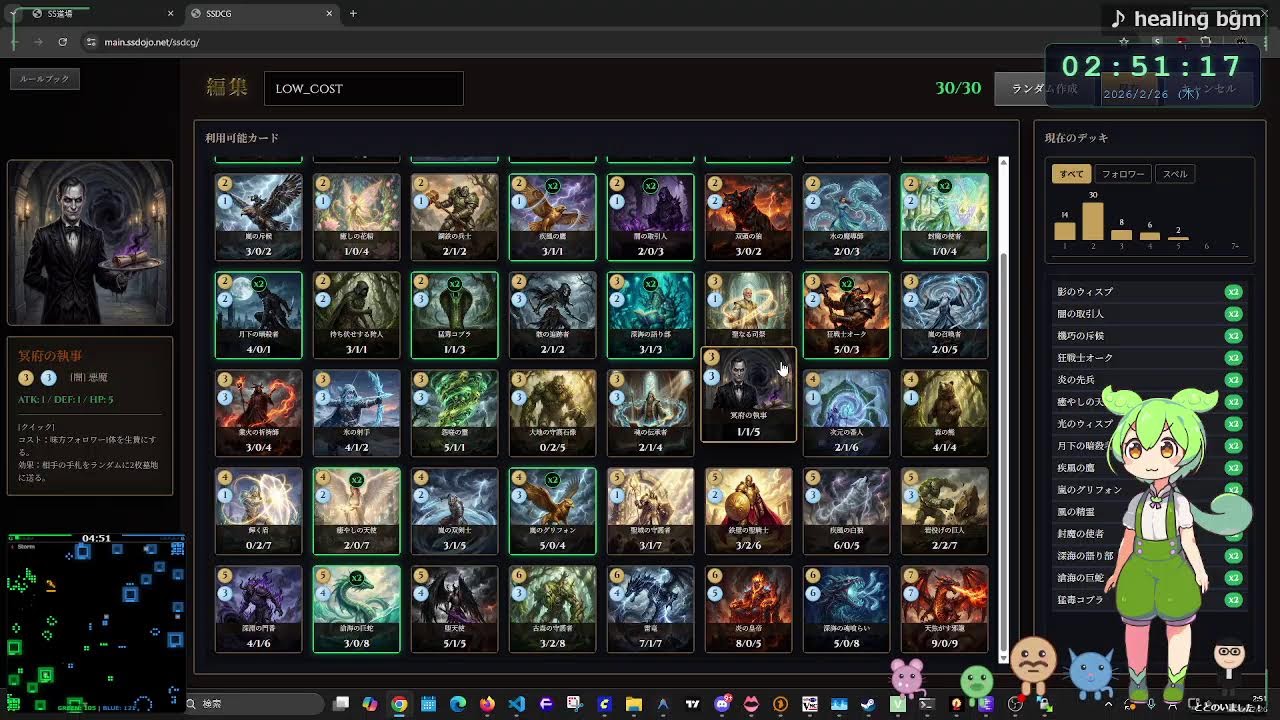This screenshot has width=1280, height=720.
Task: Pick the 古森の守護者 card 3/2/8
Action: coord(552,609)
